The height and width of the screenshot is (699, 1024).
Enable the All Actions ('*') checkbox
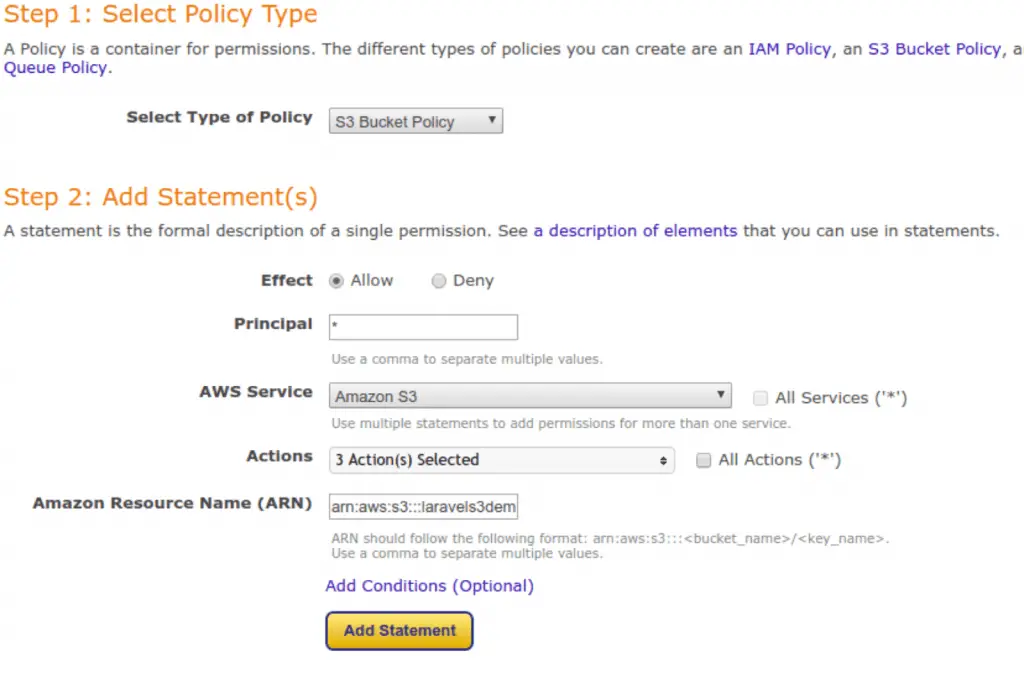[703, 460]
